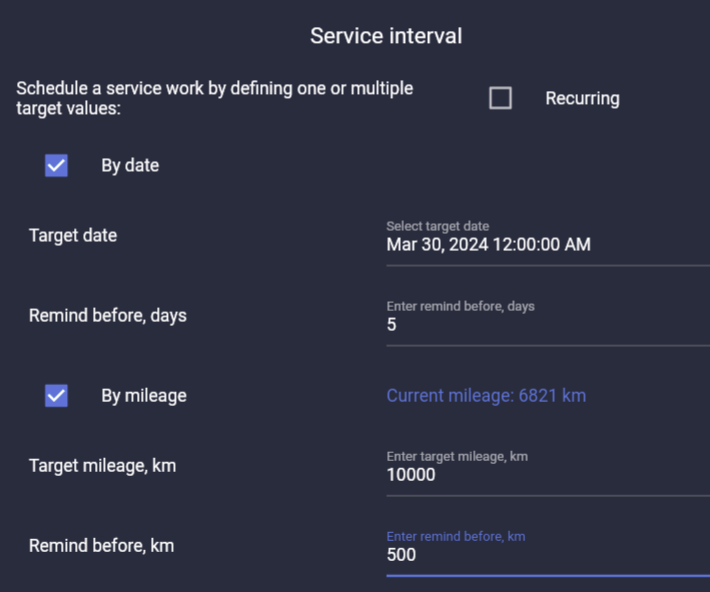Uncheck the By mileage checkbox
The image size is (710, 592).
[56, 395]
